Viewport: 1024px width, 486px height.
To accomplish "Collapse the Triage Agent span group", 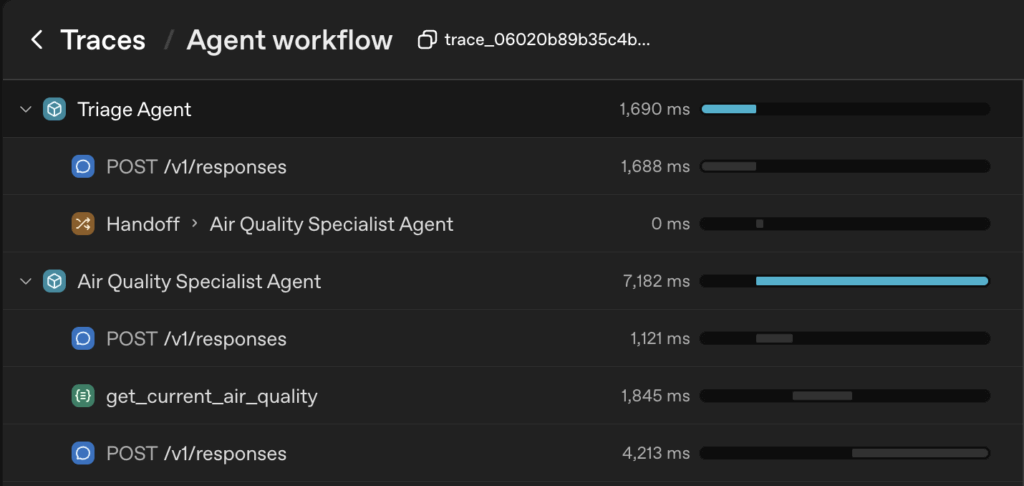I will 26,110.
